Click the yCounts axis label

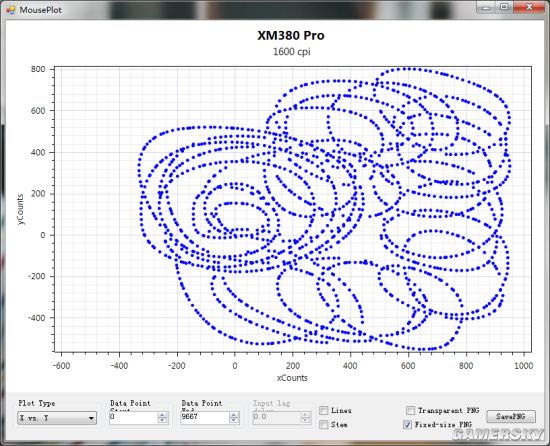click(20, 209)
